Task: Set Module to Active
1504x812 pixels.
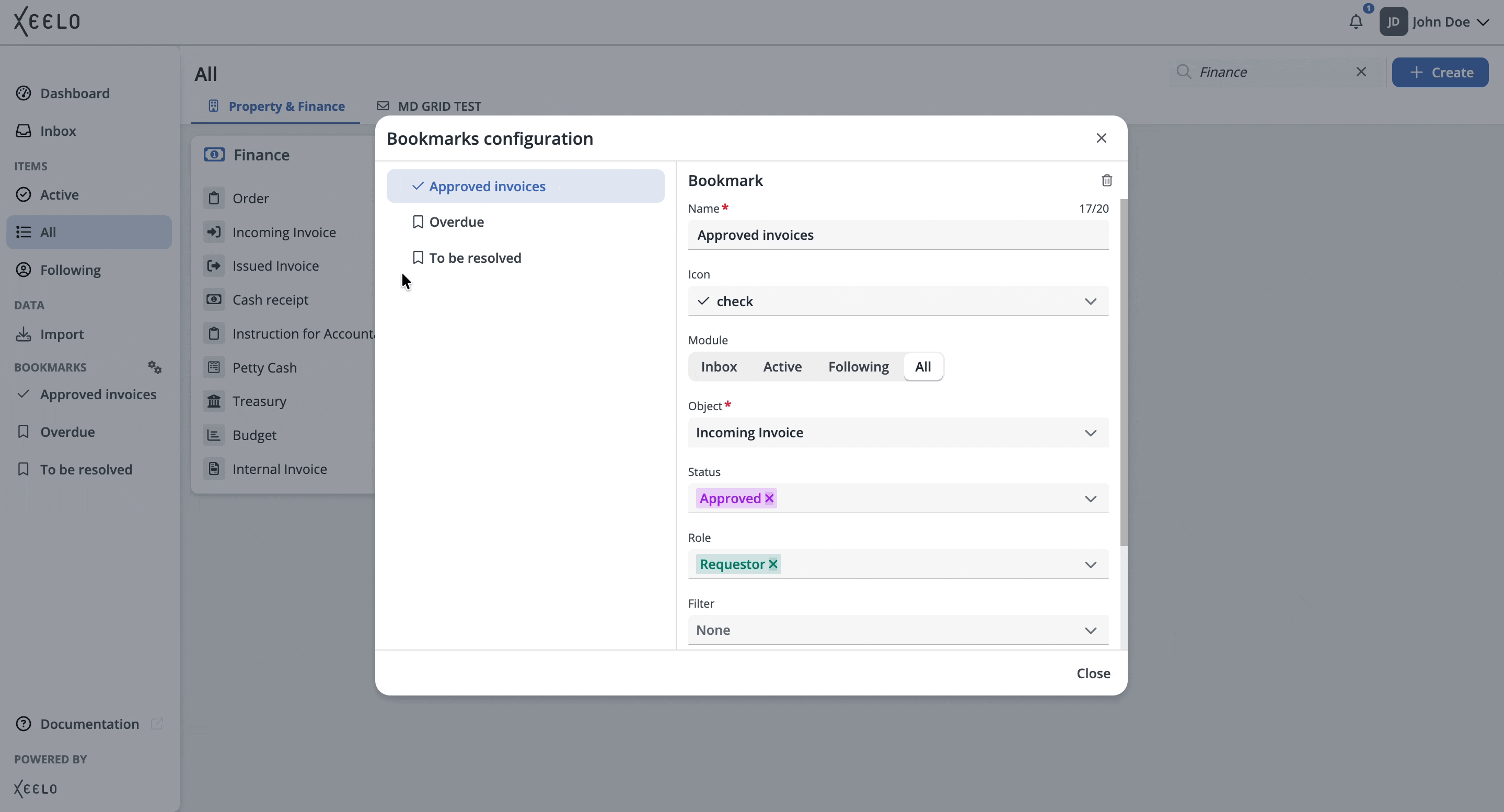Action: tap(782, 367)
